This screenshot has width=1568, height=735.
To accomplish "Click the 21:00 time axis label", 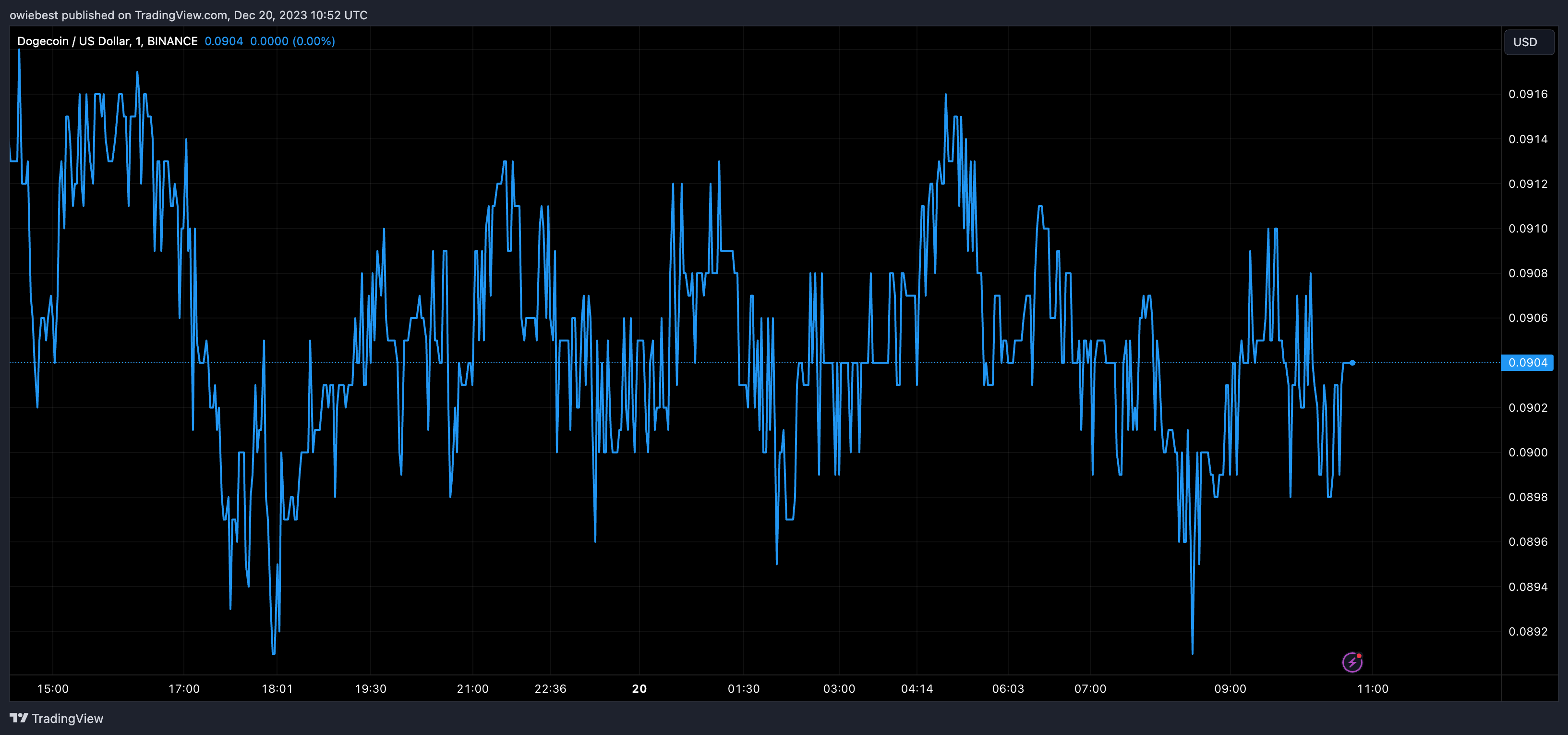I will (472, 689).
